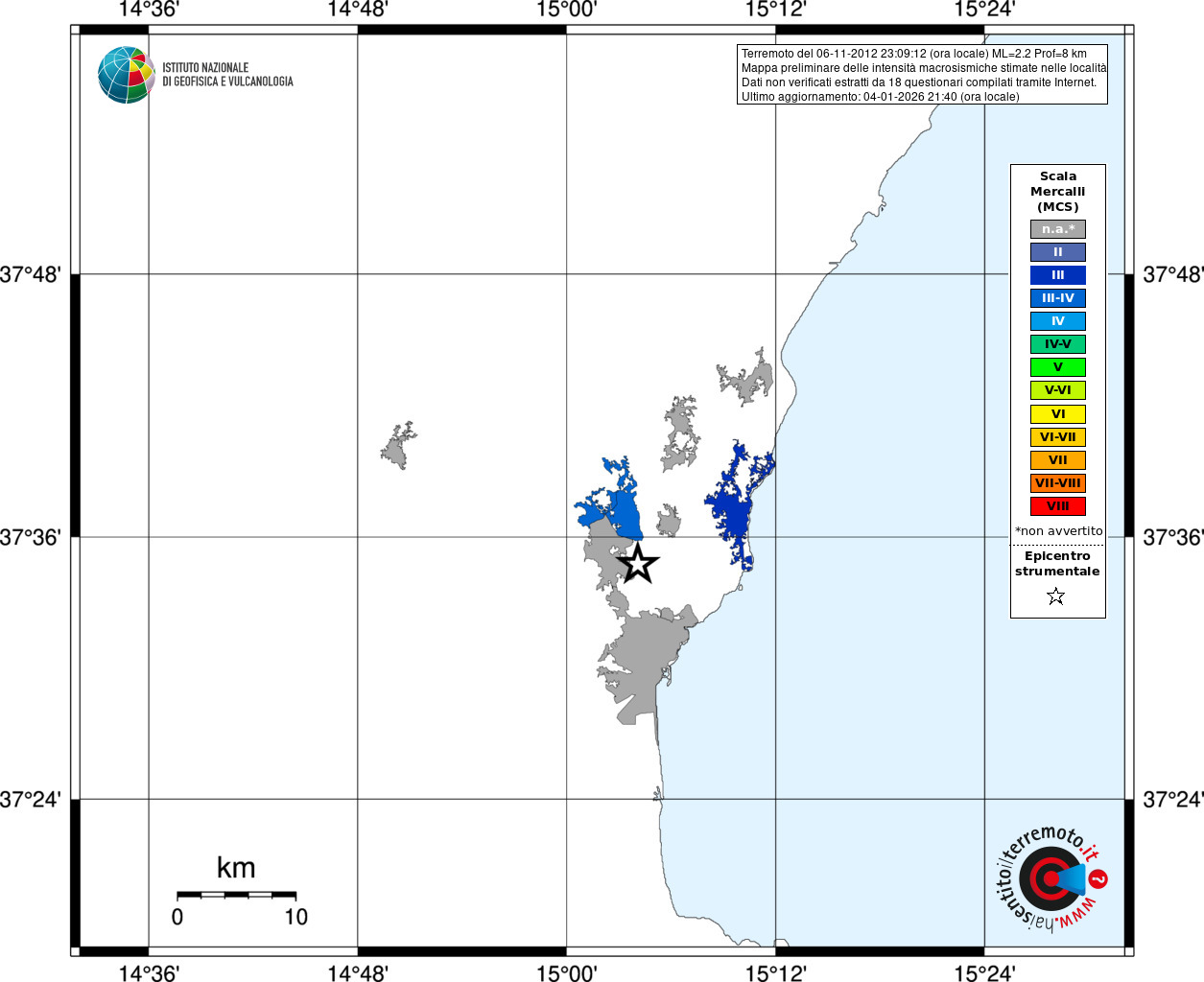Click the epicenter star on the map
This screenshot has width=1204, height=982.
coord(638,564)
